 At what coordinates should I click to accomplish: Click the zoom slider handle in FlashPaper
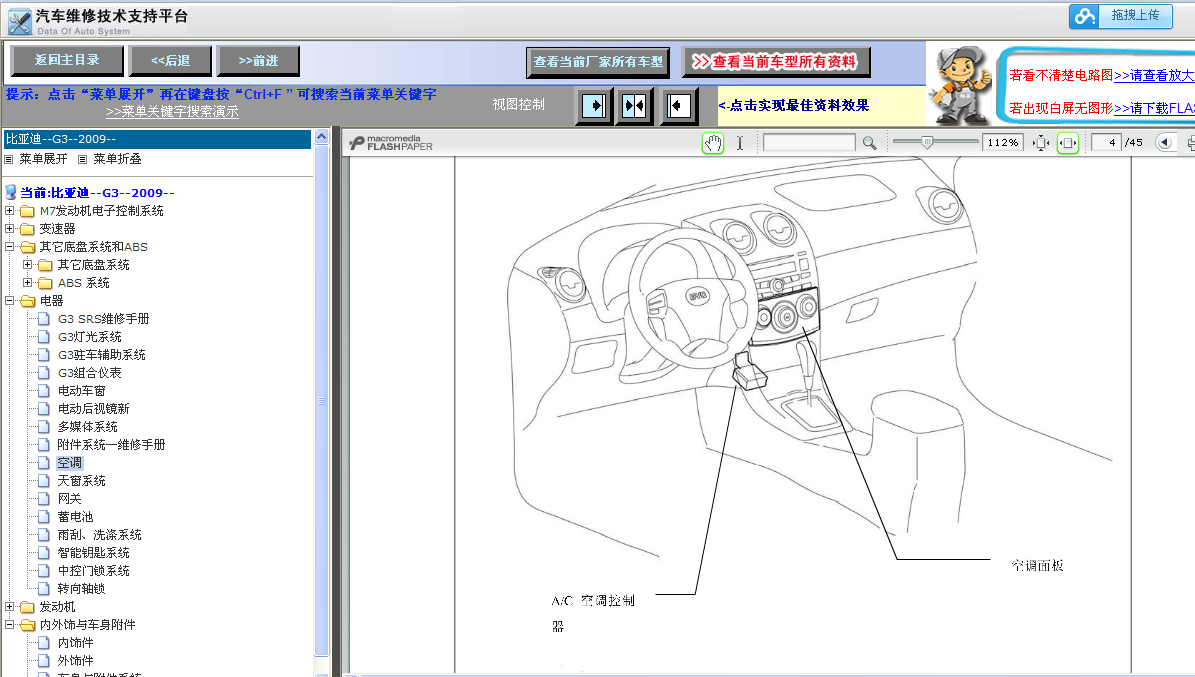tap(927, 143)
